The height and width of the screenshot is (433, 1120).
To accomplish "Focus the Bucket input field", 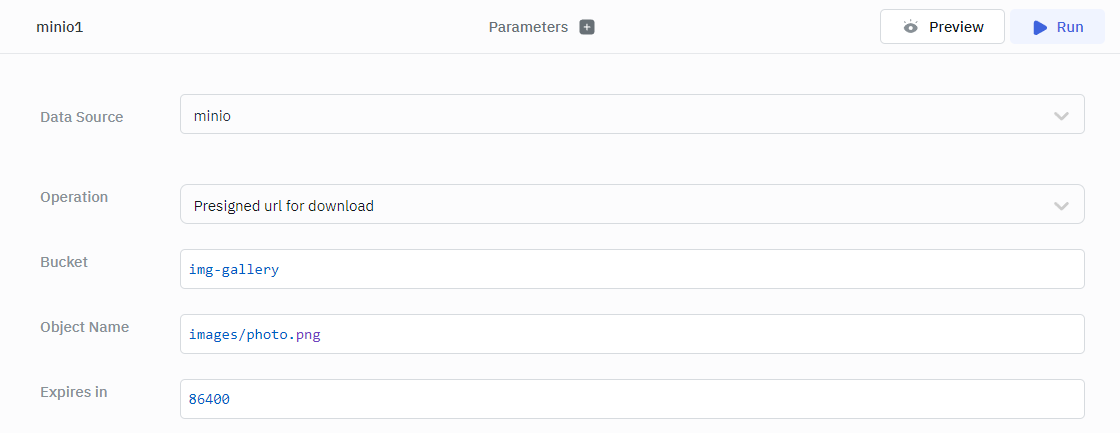I will (631, 269).
